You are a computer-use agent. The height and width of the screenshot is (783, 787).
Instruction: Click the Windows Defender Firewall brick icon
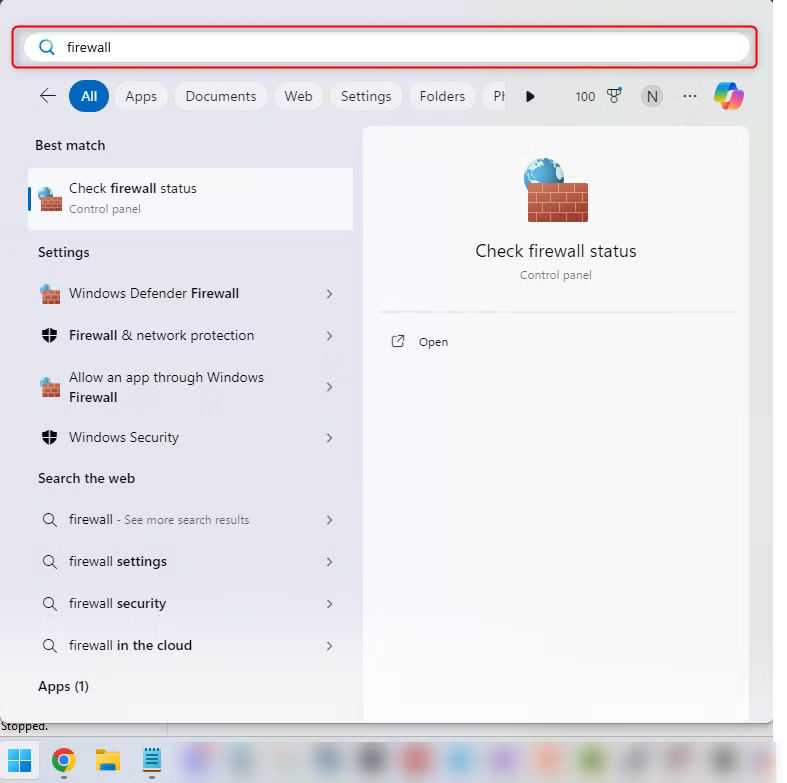50,294
